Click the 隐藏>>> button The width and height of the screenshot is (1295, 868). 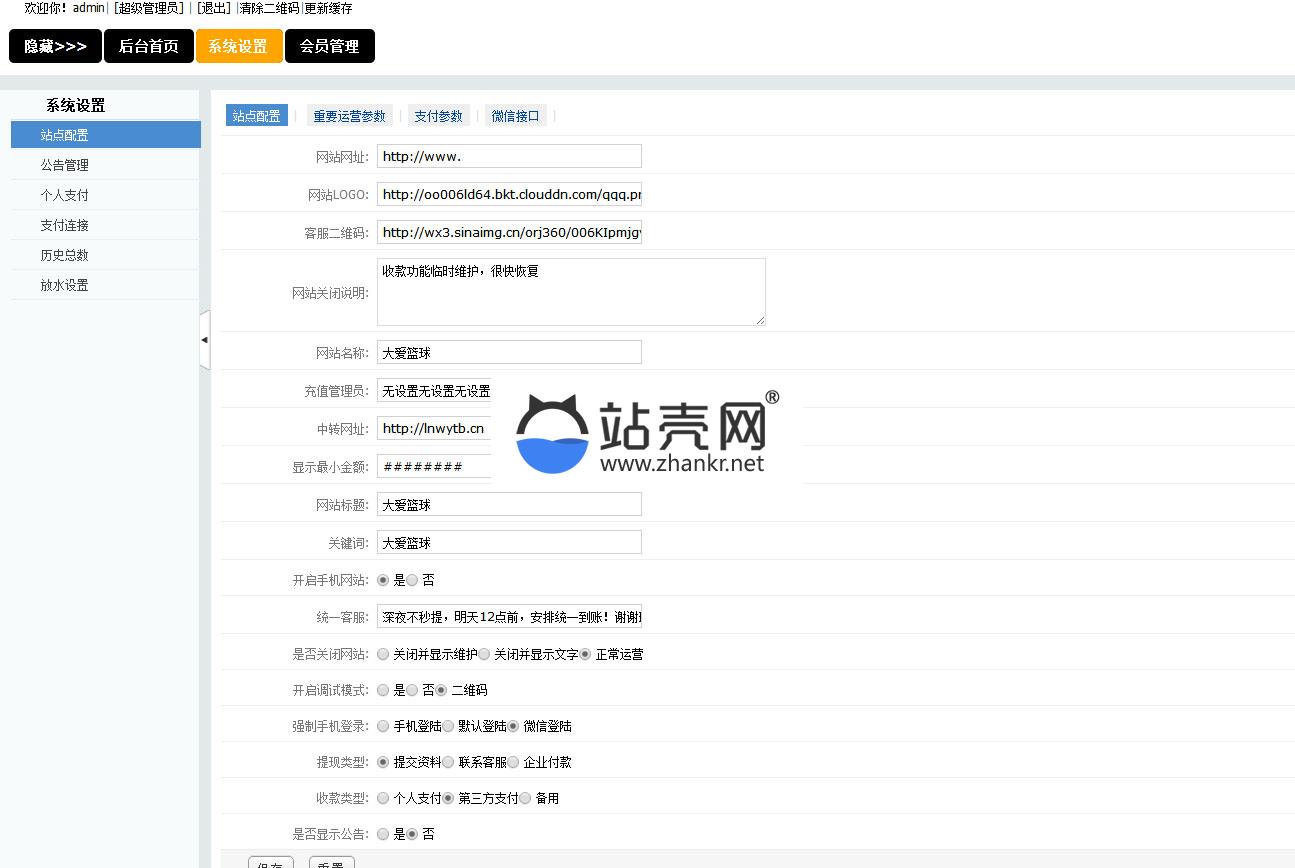pyautogui.click(x=55, y=47)
